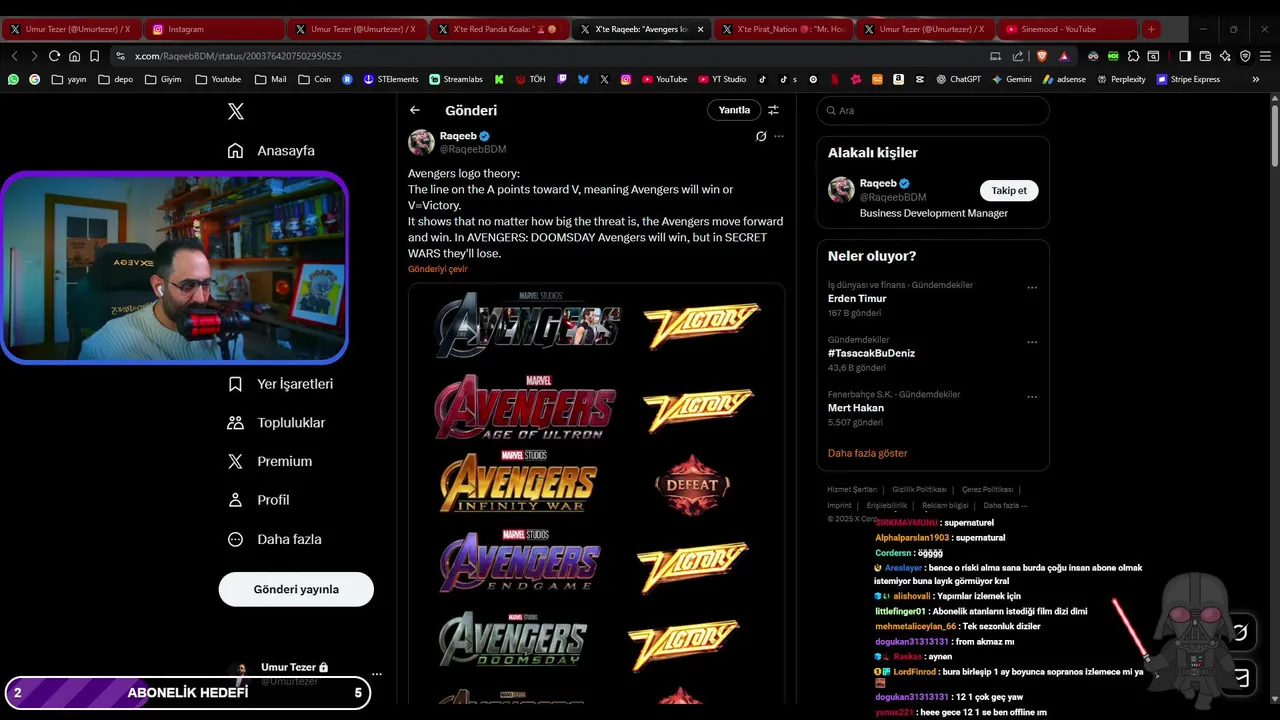Open the Twitch bookmark icon
This screenshot has height=720, width=1280.
pyautogui.click(x=562, y=79)
